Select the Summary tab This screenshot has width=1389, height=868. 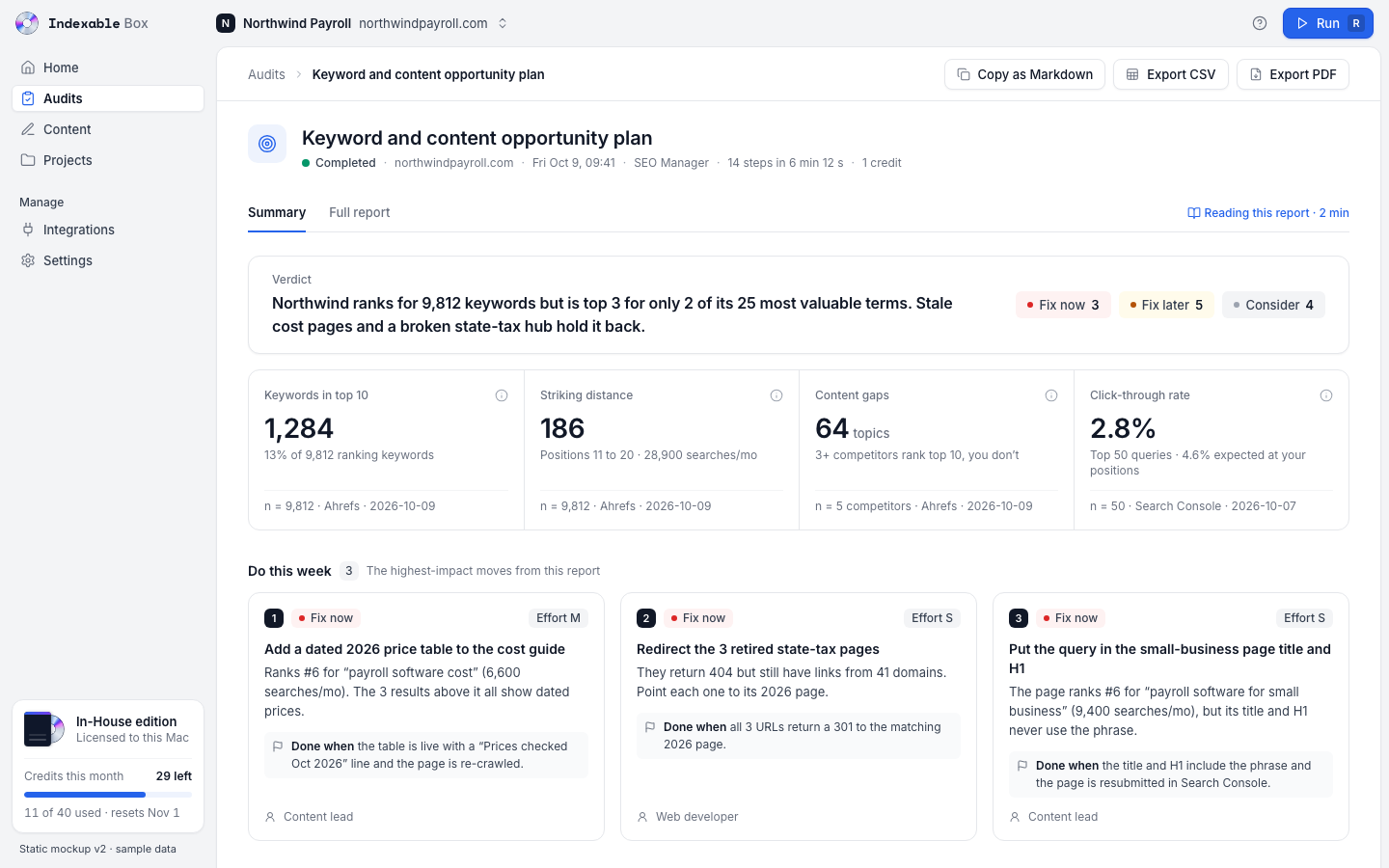point(277,213)
